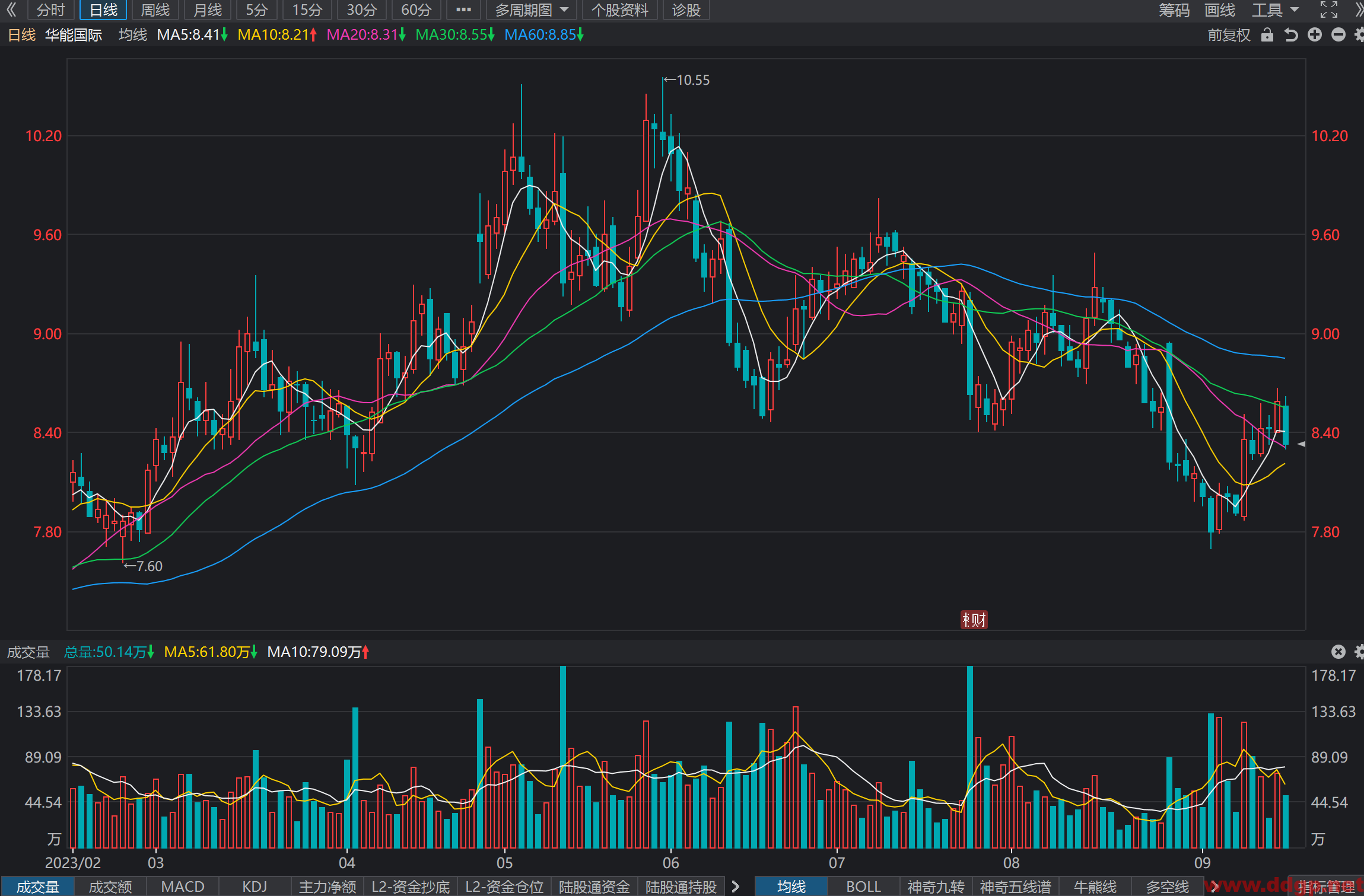Viewport: 1364px width, 896px height.
Task: Switch sub-indicator to MACD
Action: click(x=183, y=887)
